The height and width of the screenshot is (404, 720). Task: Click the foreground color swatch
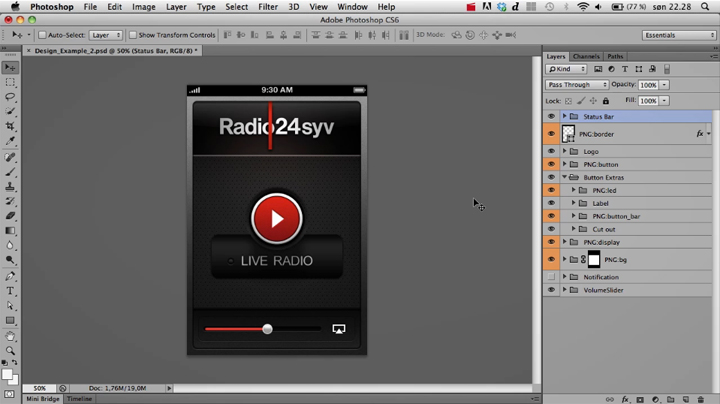tap(7, 375)
